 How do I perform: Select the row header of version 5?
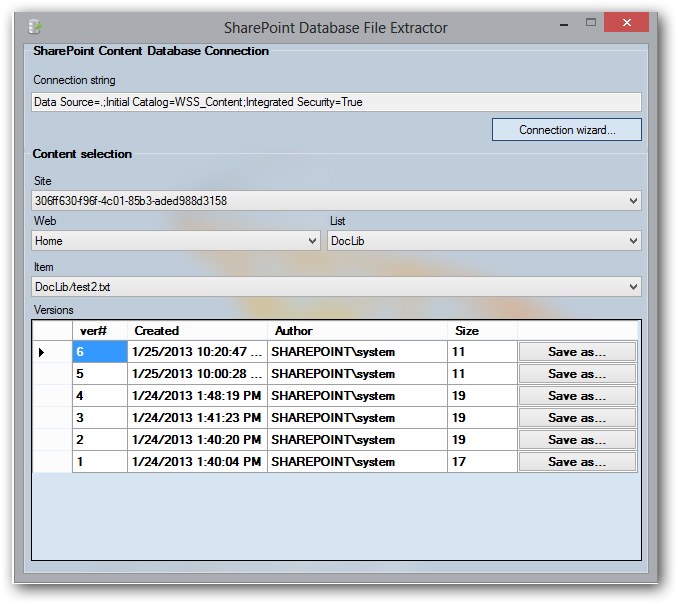tap(52, 374)
